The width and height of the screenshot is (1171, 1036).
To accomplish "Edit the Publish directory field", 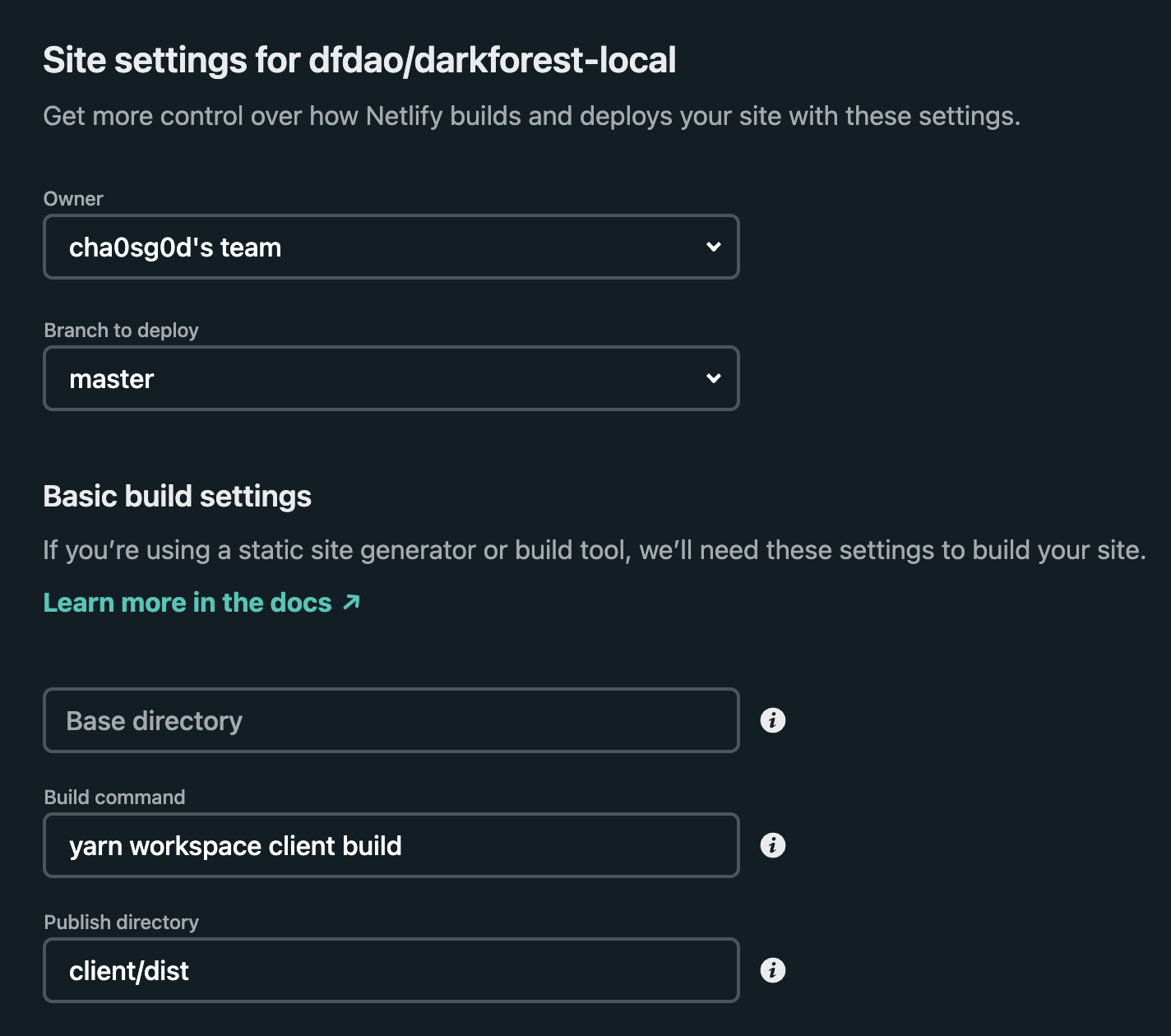I will (391, 970).
